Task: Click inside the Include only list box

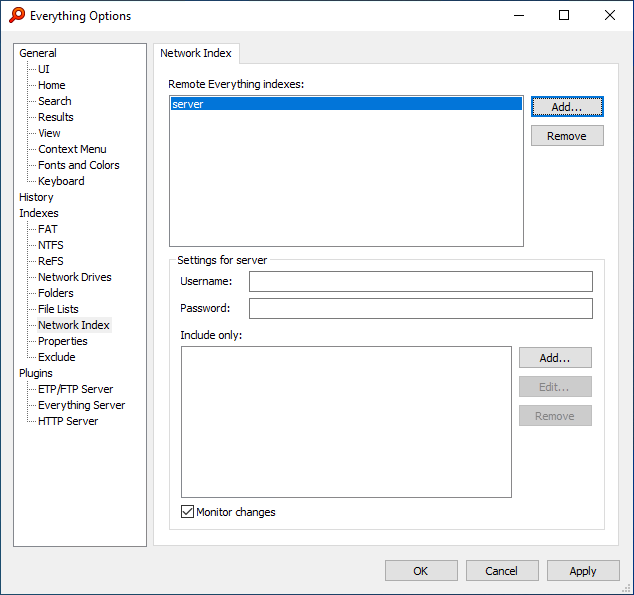Action: (346, 422)
